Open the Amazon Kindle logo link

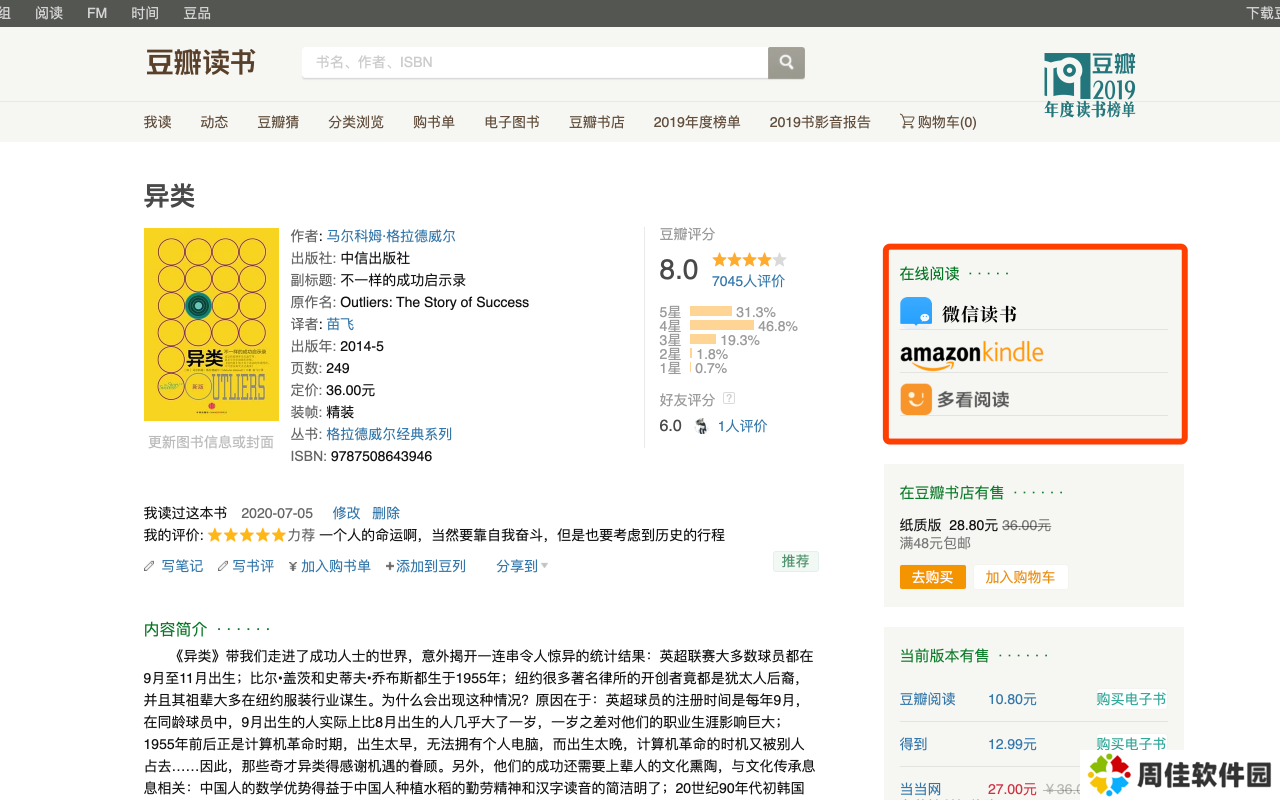tap(971, 355)
